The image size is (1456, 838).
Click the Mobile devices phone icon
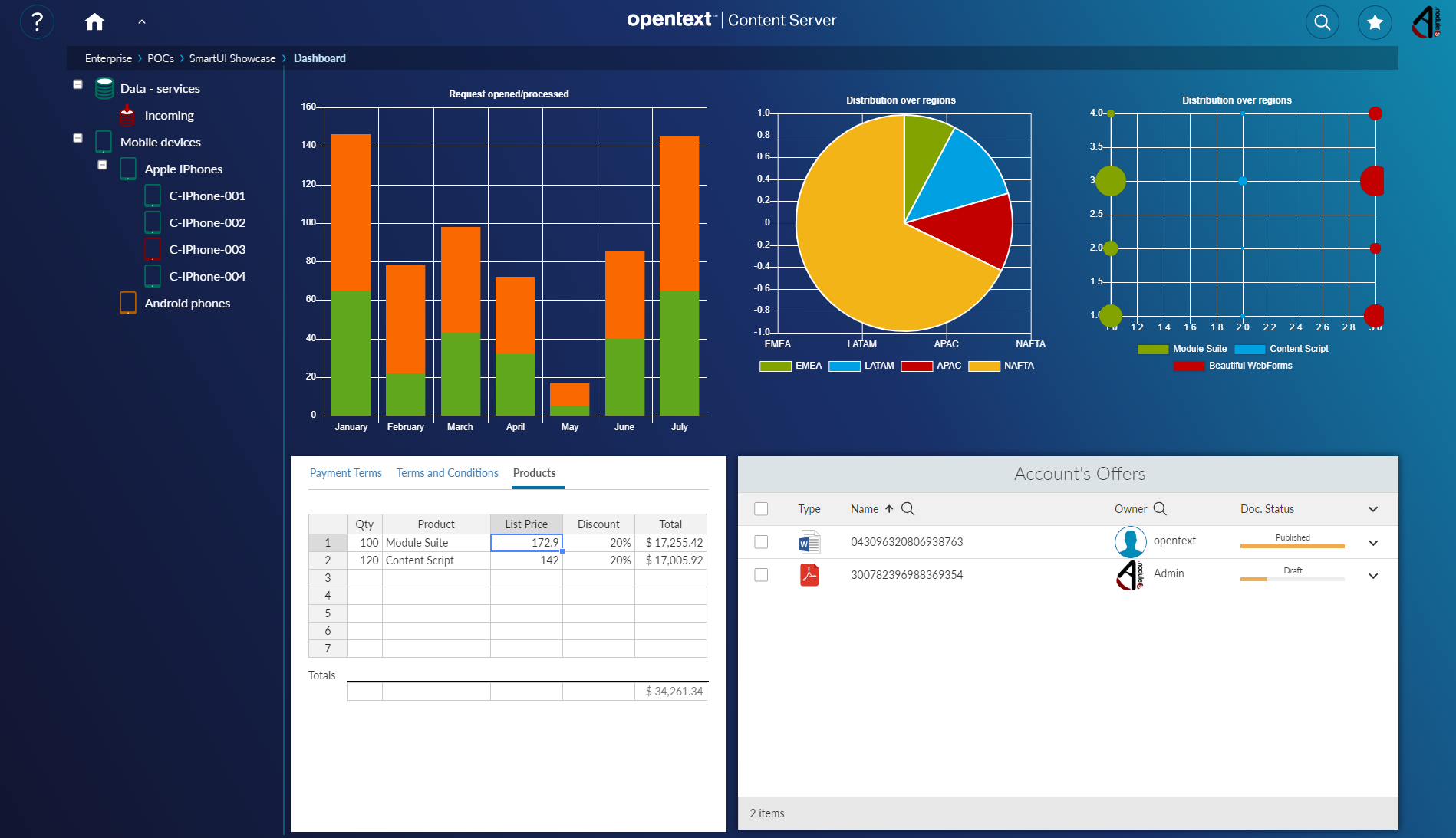pos(104,142)
